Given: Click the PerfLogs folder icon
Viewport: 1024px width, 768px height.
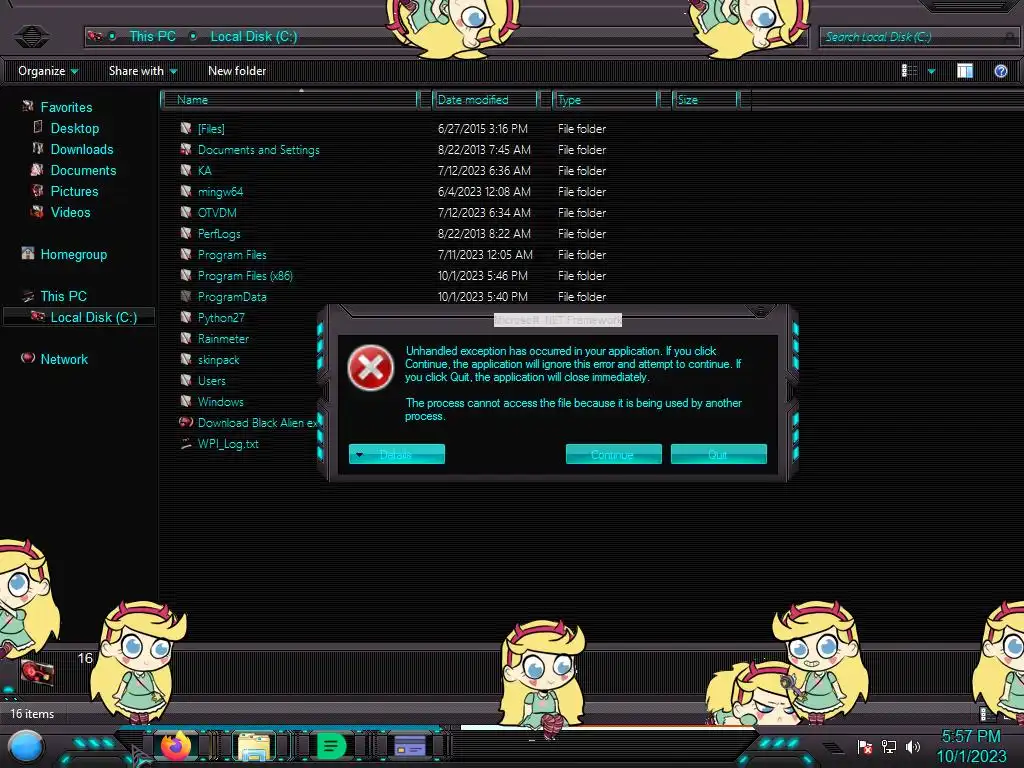Looking at the screenshot, I should point(186,233).
